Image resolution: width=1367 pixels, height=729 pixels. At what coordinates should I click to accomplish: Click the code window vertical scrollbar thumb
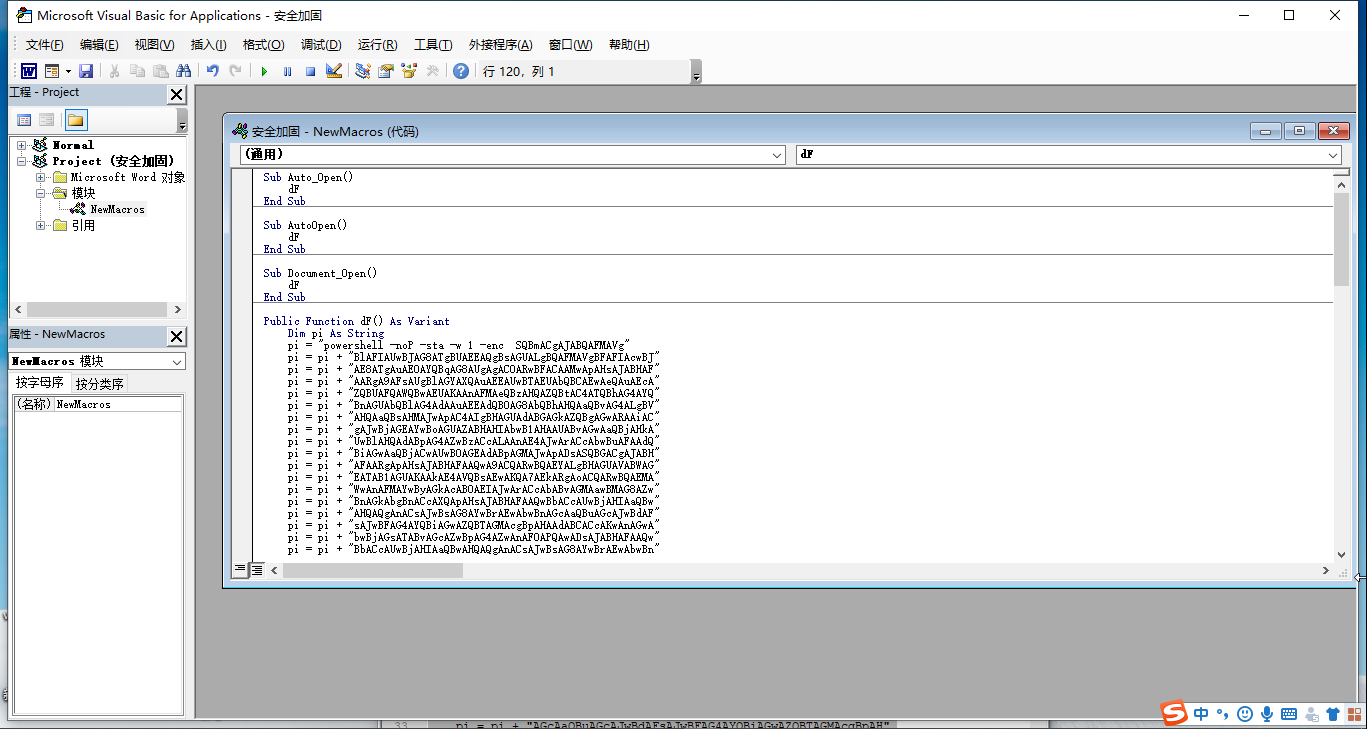click(1341, 239)
